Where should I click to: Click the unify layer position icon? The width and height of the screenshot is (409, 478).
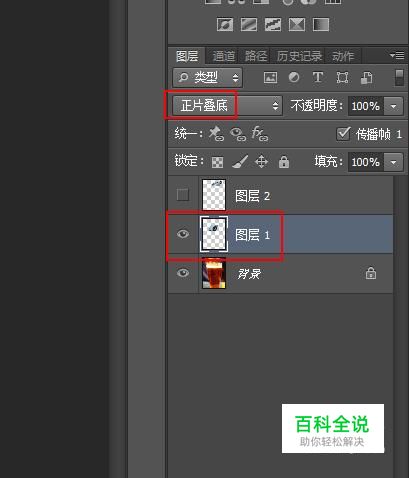tap(216, 134)
